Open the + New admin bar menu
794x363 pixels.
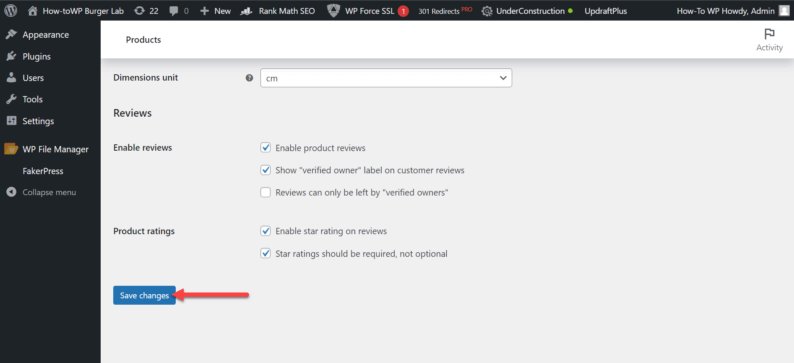click(215, 11)
